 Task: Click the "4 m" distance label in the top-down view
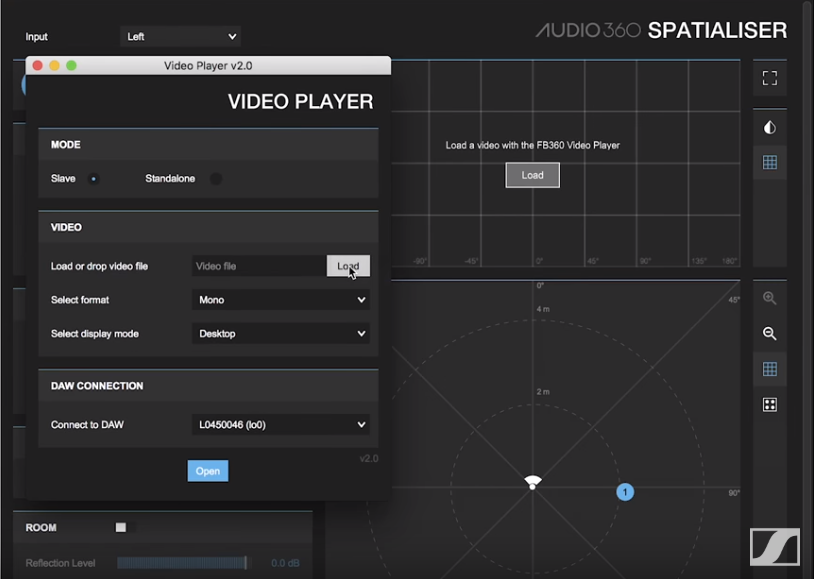pos(543,309)
